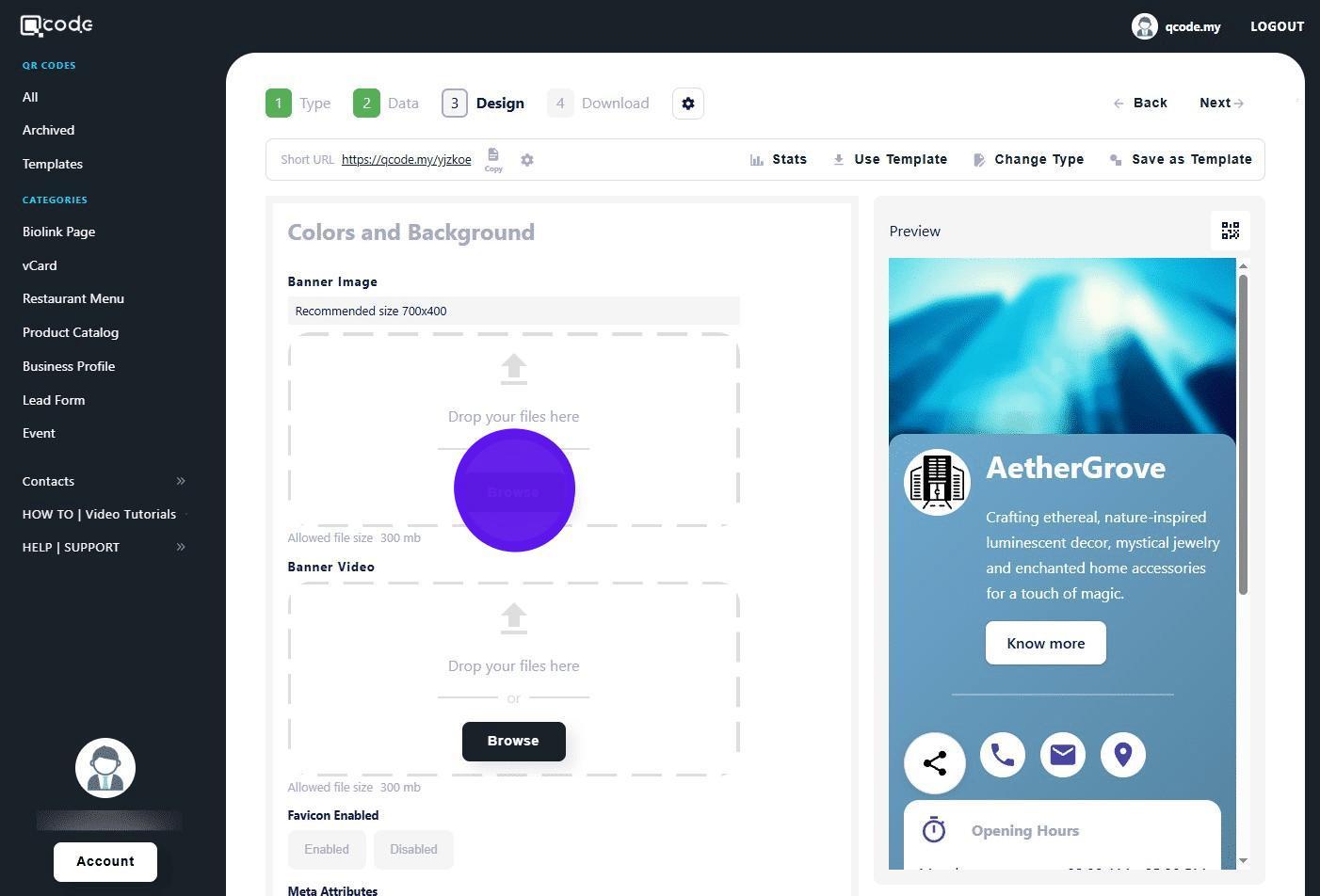Open HOW TO | Video Tutorials
Image resolution: width=1320 pixels, height=896 pixels.
pyautogui.click(x=100, y=514)
